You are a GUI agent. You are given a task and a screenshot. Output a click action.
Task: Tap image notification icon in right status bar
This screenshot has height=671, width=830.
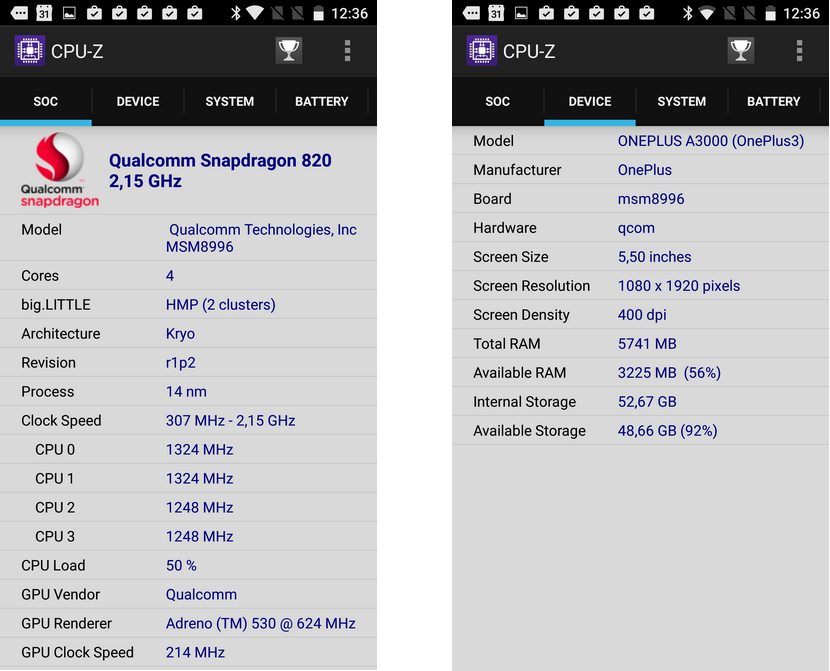pyautogui.click(x=521, y=13)
